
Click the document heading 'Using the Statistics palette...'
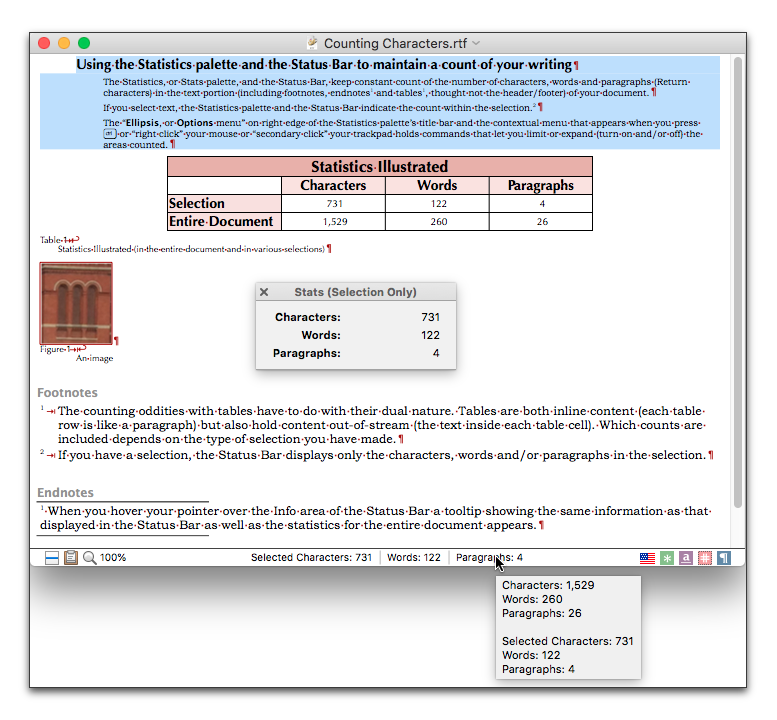327,65
